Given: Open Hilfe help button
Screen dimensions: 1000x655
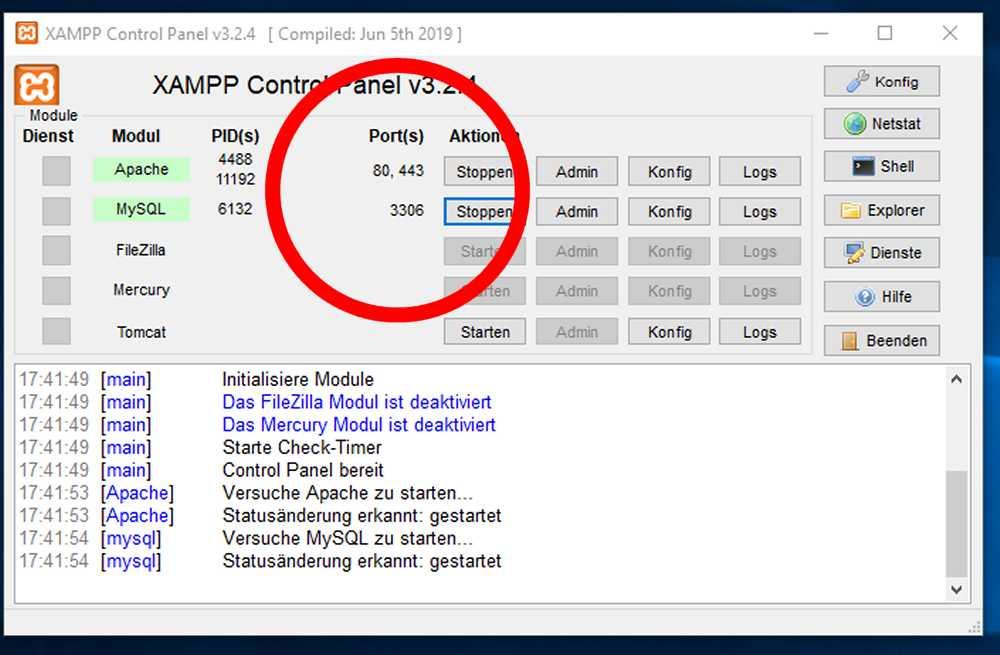Looking at the screenshot, I should [881, 297].
